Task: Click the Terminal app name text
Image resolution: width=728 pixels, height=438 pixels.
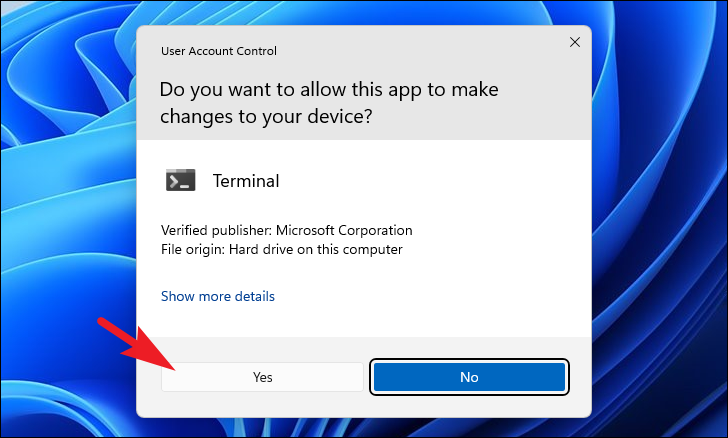Action: coord(246,181)
